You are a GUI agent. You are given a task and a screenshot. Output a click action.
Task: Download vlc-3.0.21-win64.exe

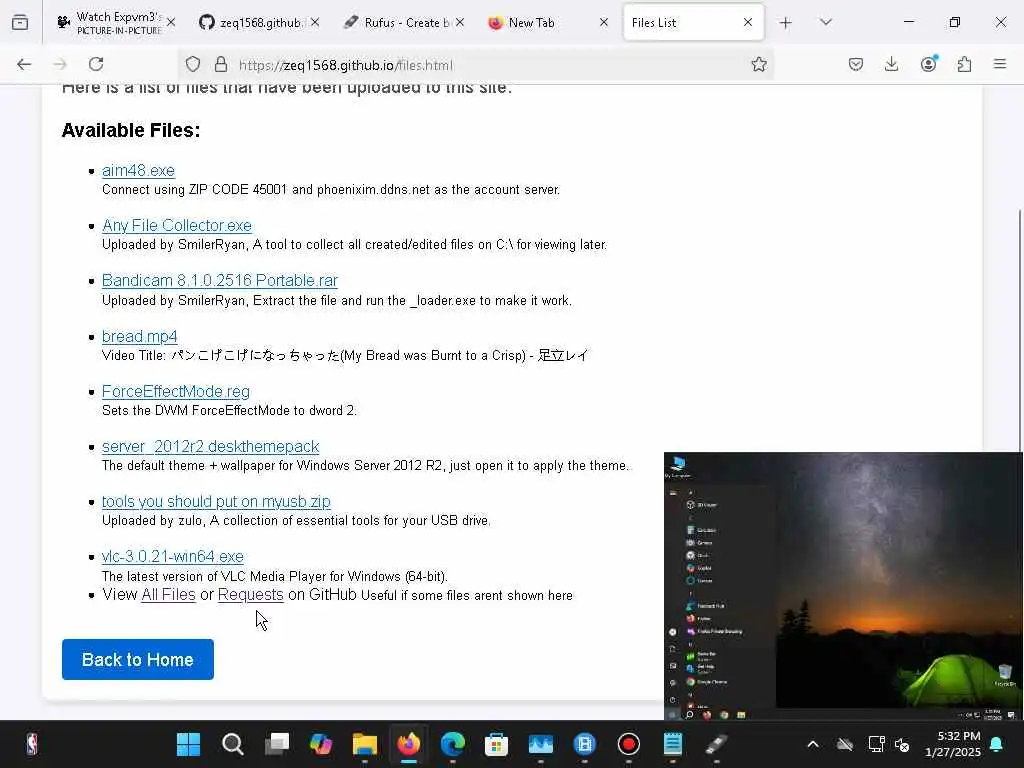pos(173,556)
